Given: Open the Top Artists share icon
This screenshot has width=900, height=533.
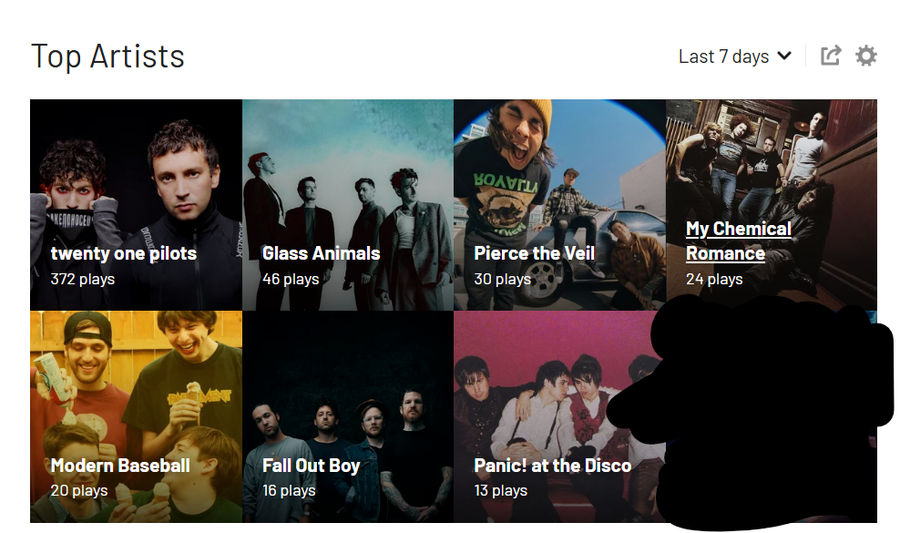Looking at the screenshot, I should 831,56.
